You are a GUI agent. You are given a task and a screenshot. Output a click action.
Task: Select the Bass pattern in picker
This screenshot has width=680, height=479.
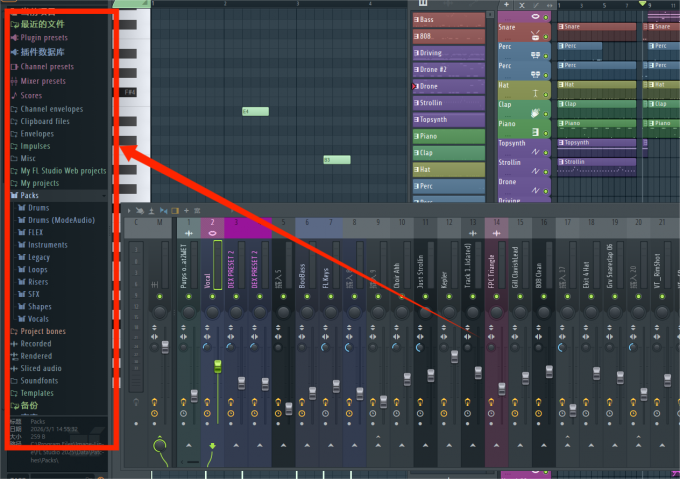point(449,20)
